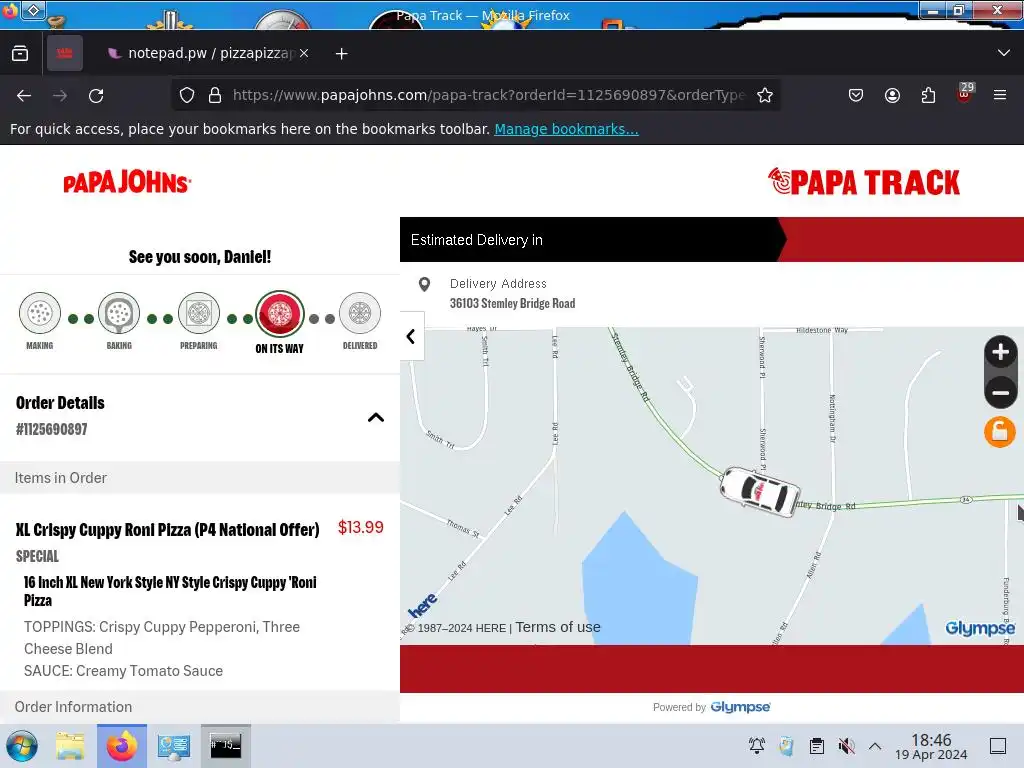Click the address bar URL field
The image size is (1024, 768).
point(488,95)
